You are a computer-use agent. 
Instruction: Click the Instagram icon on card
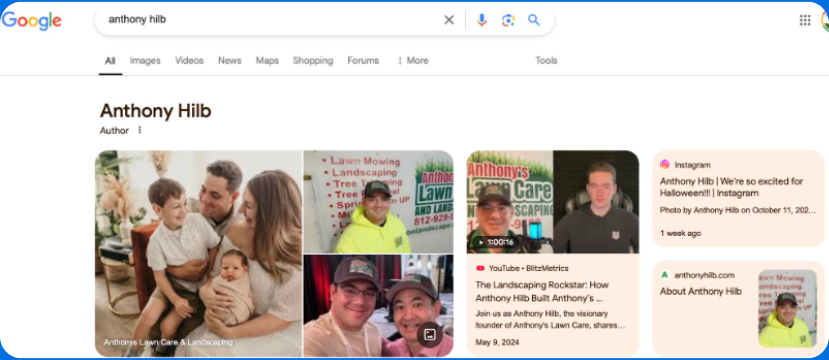pyautogui.click(x=665, y=165)
